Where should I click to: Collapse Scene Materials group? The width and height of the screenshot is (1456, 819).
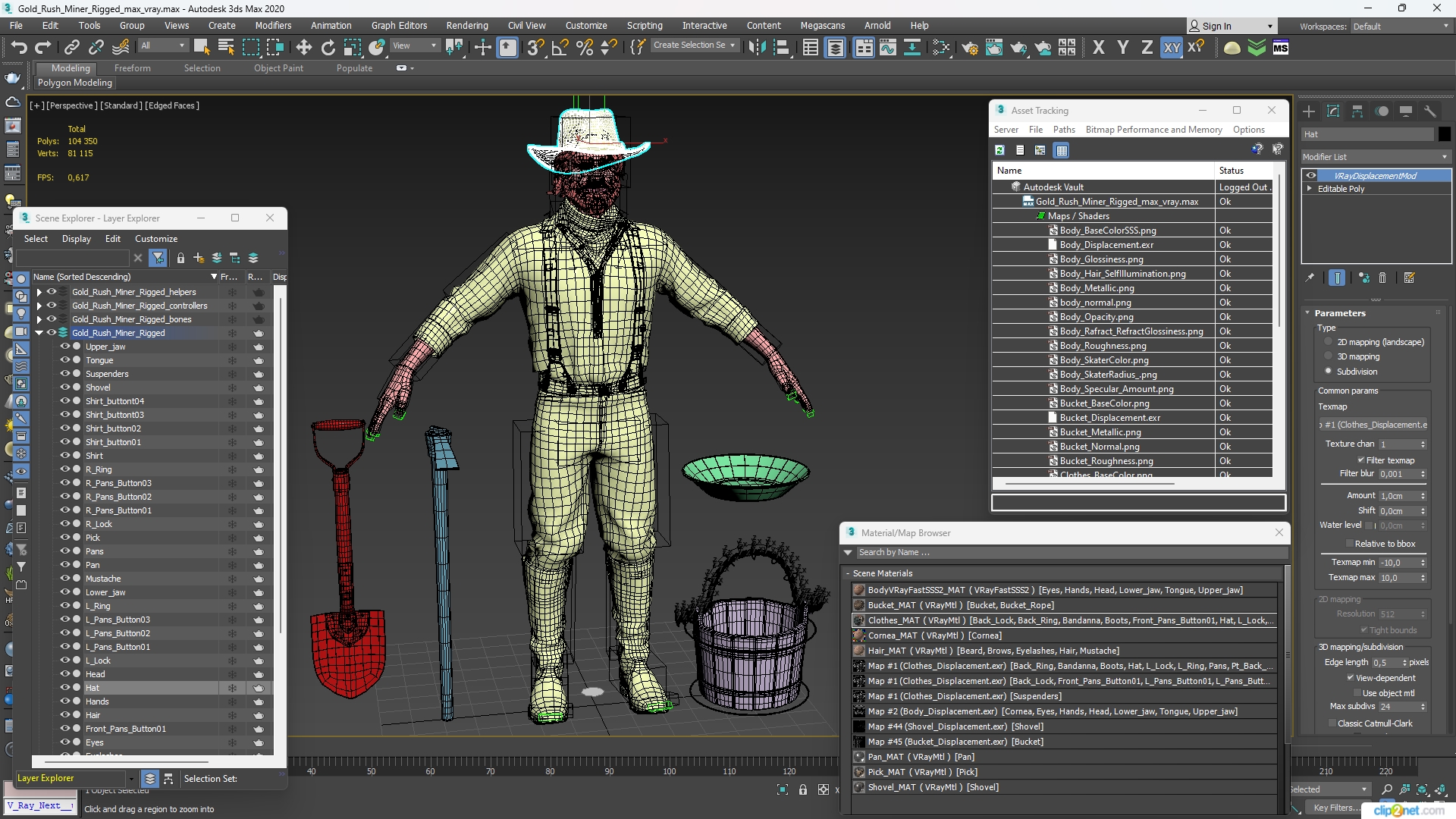(x=849, y=573)
